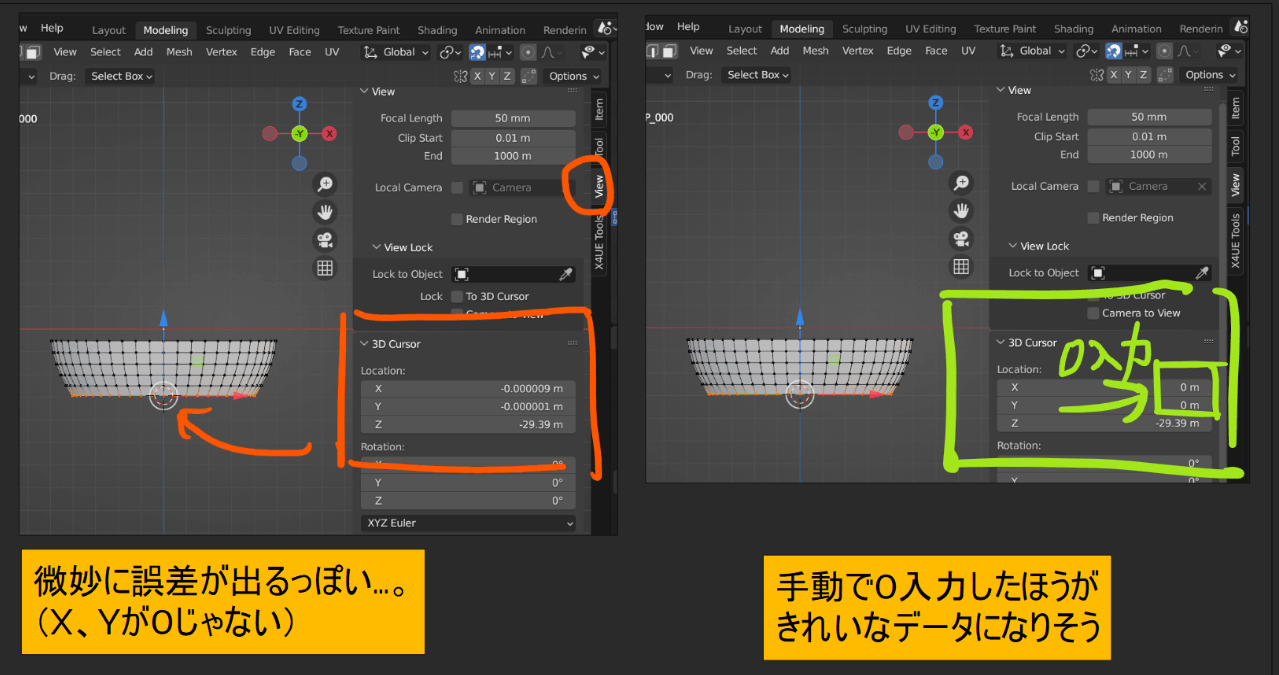Click cursor Location Y -0.000001 m field

click(x=468, y=407)
